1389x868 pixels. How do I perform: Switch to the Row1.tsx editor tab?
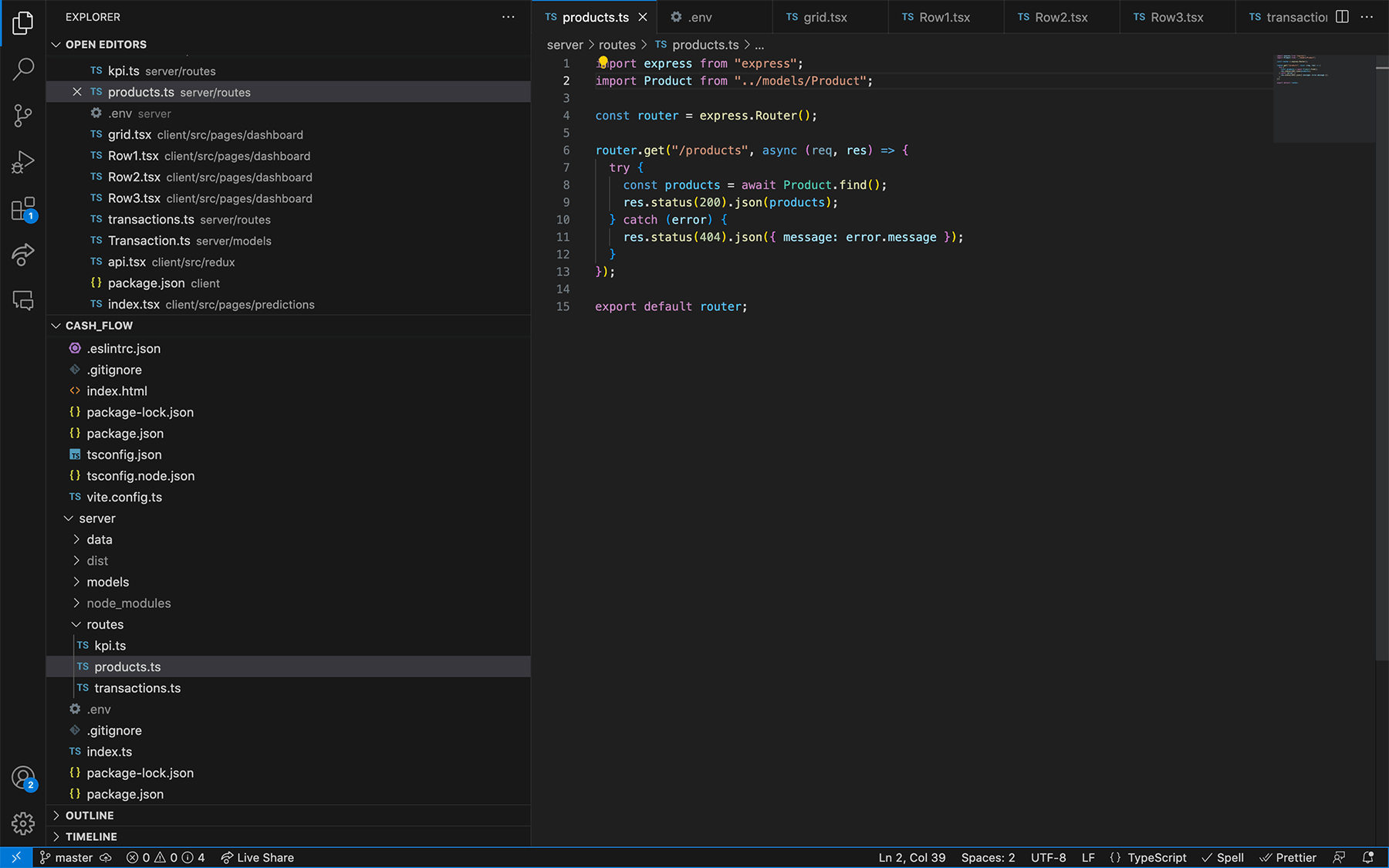(x=945, y=17)
